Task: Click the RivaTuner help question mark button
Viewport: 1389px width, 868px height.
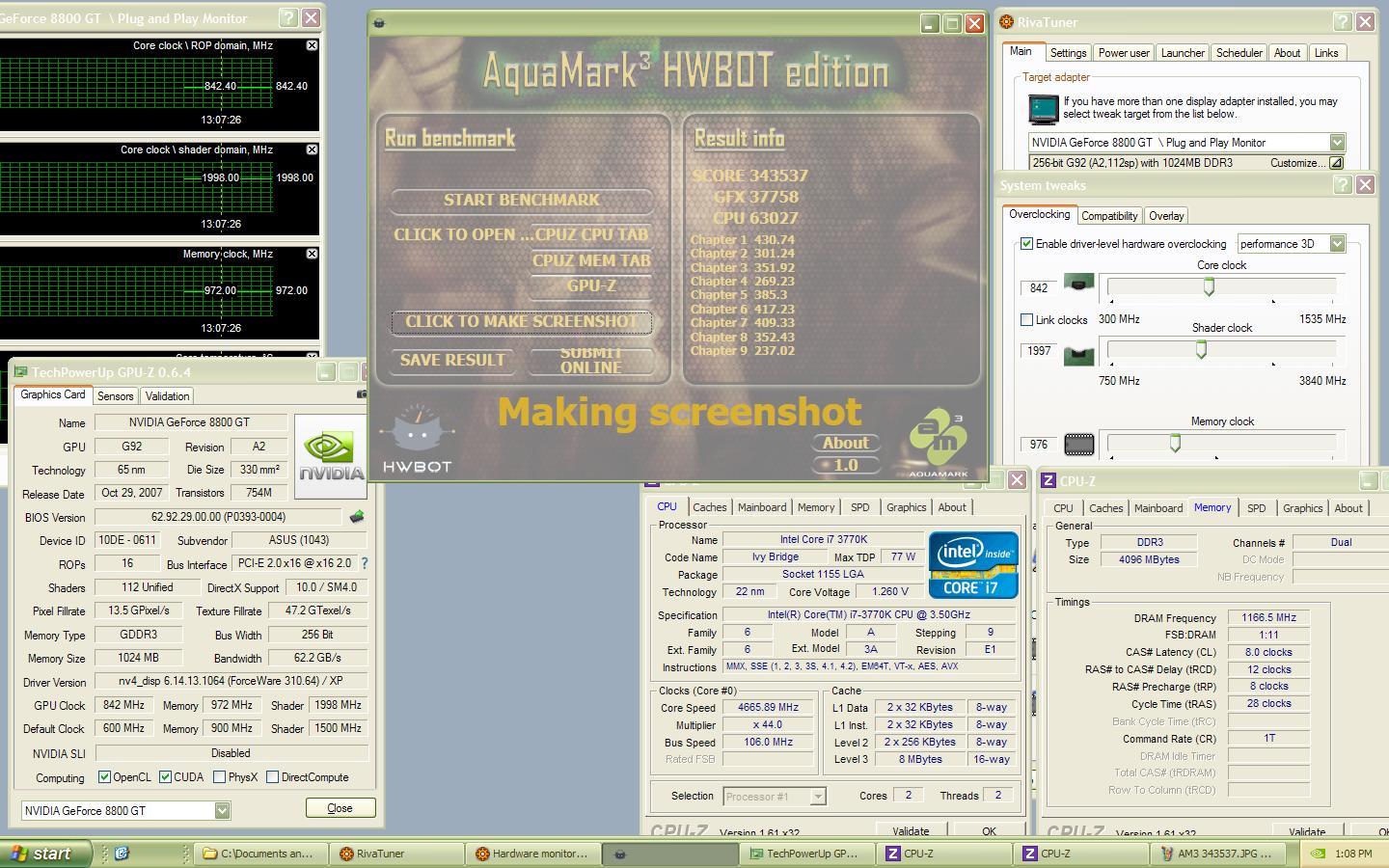Action: (1343, 21)
